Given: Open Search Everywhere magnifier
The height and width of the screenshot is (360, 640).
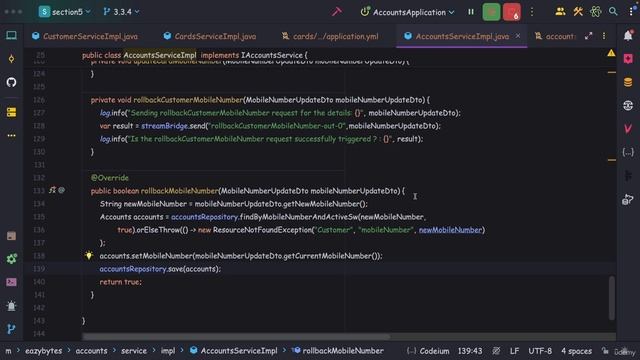Looking at the screenshot, I should [x=613, y=12].
